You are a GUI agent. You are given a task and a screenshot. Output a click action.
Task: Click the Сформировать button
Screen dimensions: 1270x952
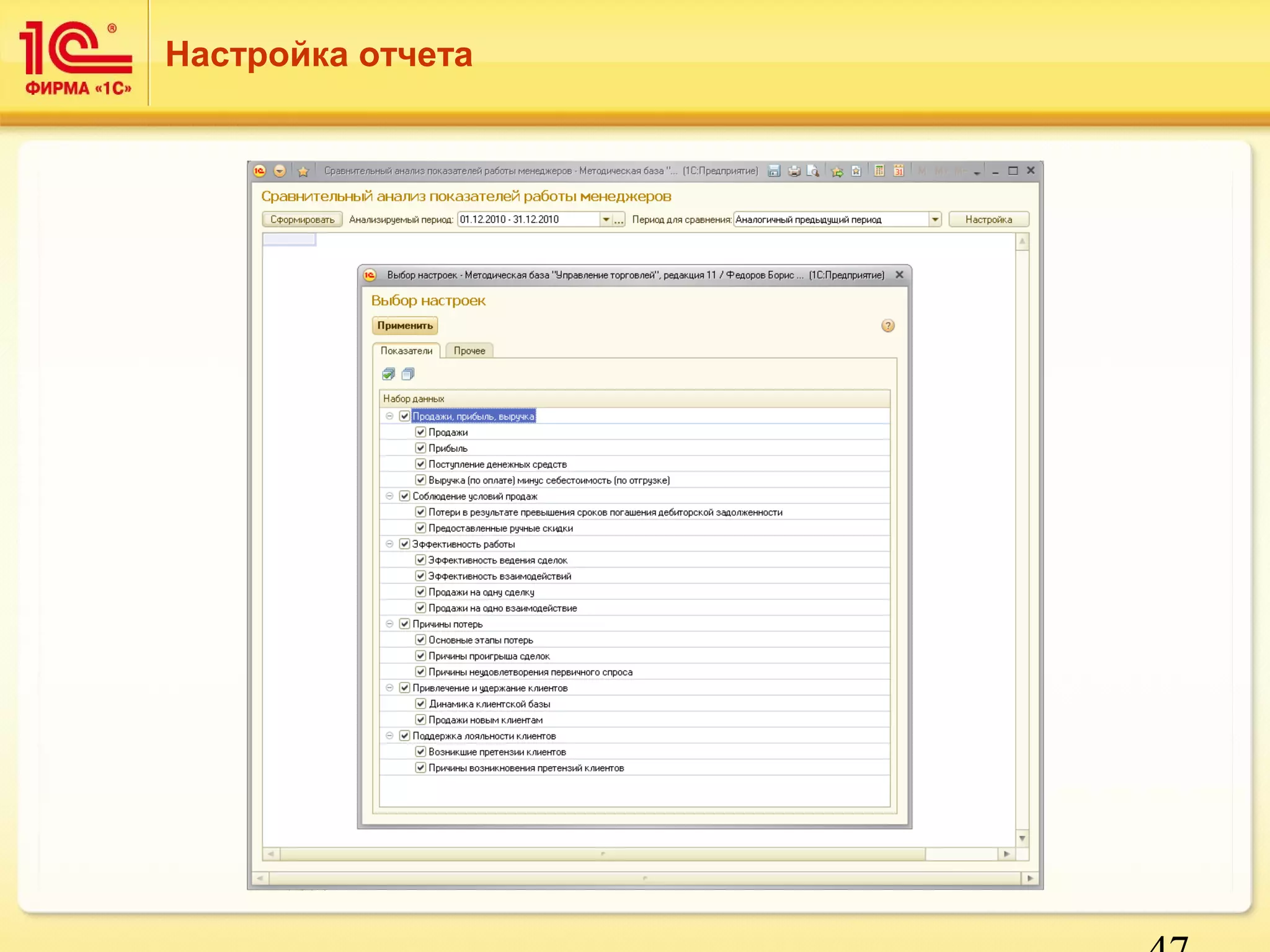(x=302, y=219)
